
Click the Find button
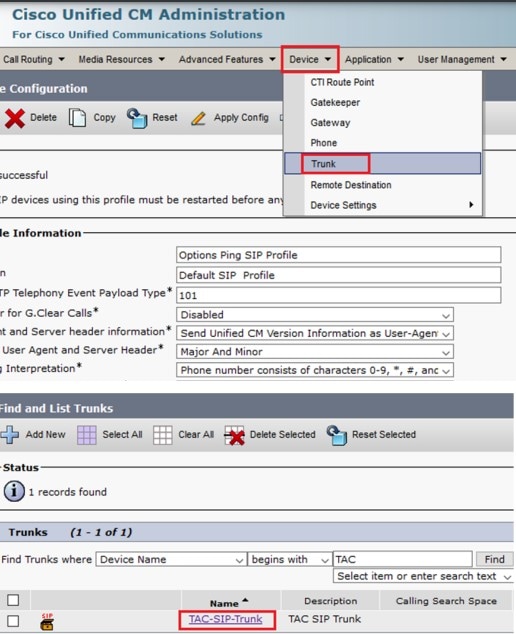coord(494,559)
